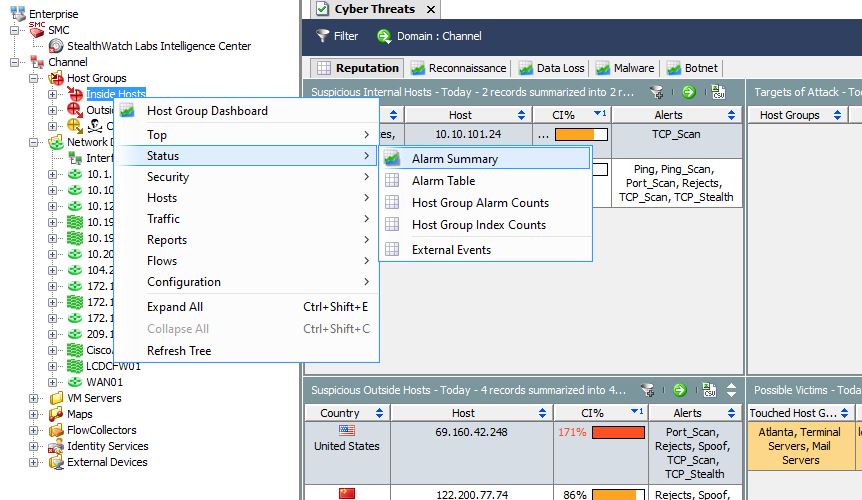Open the Reports submenu
This screenshot has width=862, height=500.
(247, 240)
